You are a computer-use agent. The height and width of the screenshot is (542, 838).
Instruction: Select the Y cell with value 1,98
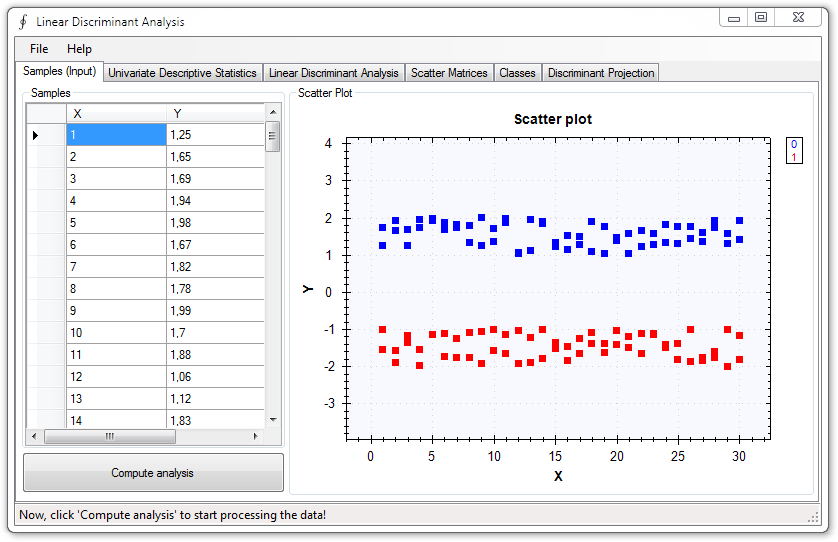(215, 222)
